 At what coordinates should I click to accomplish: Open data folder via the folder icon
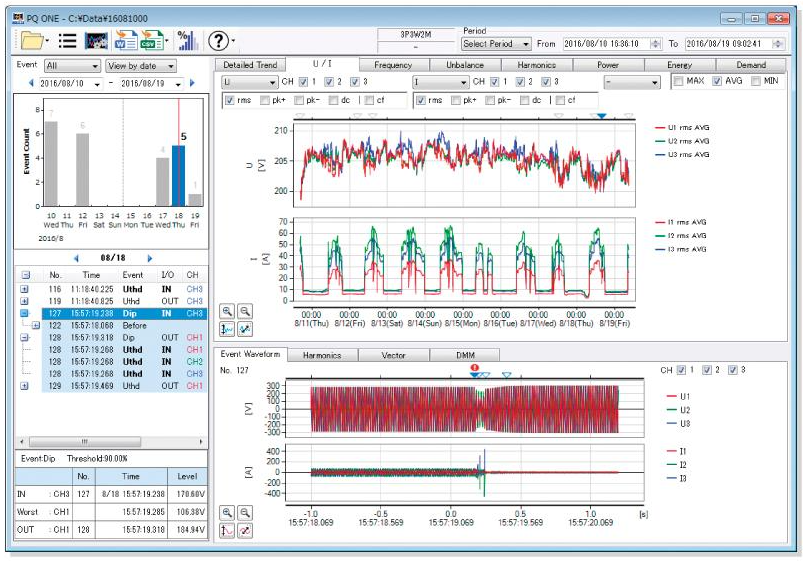32,40
